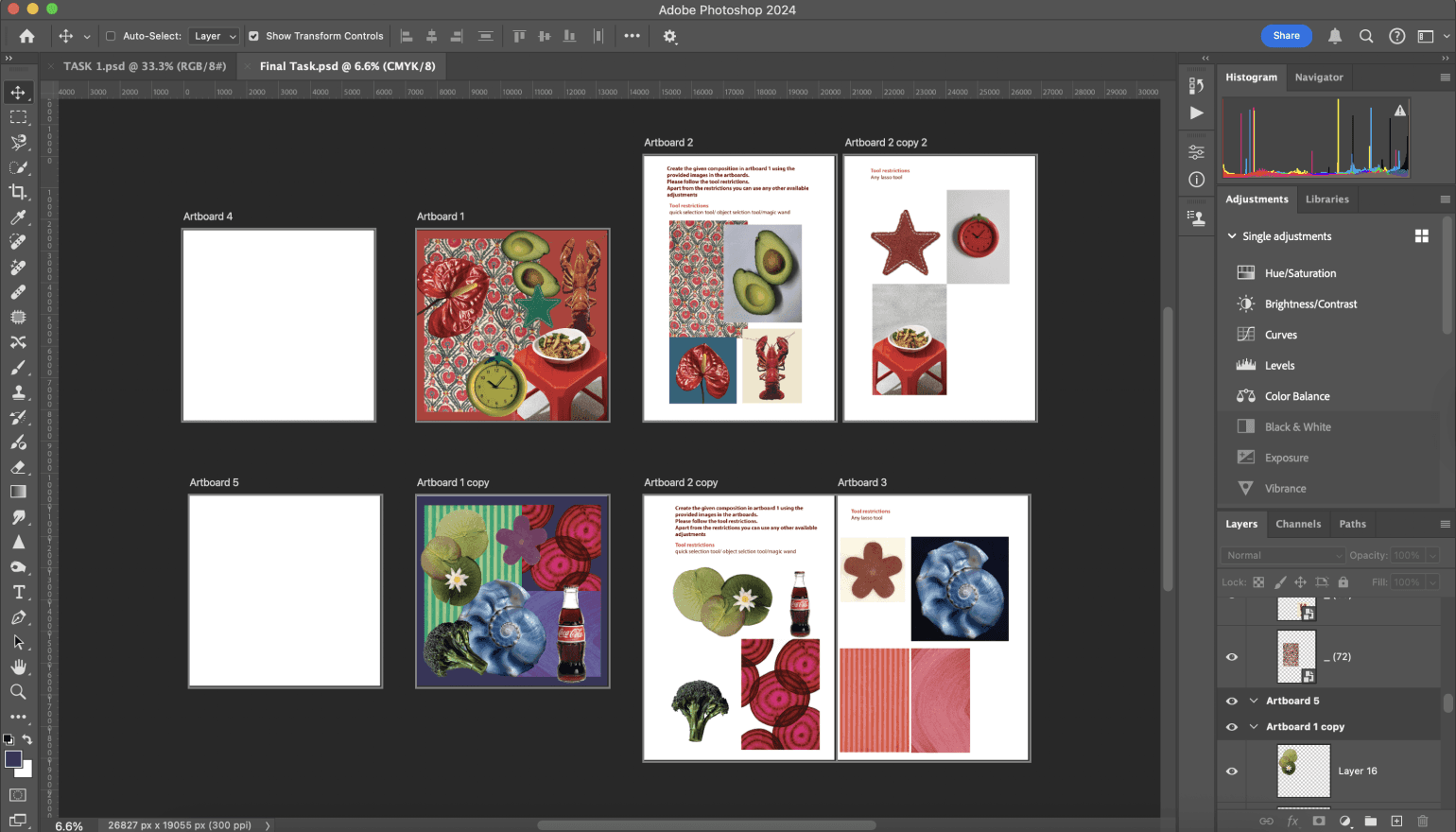Open the Help question mark icon
The width and height of the screenshot is (1456, 832).
click(x=1396, y=36)
